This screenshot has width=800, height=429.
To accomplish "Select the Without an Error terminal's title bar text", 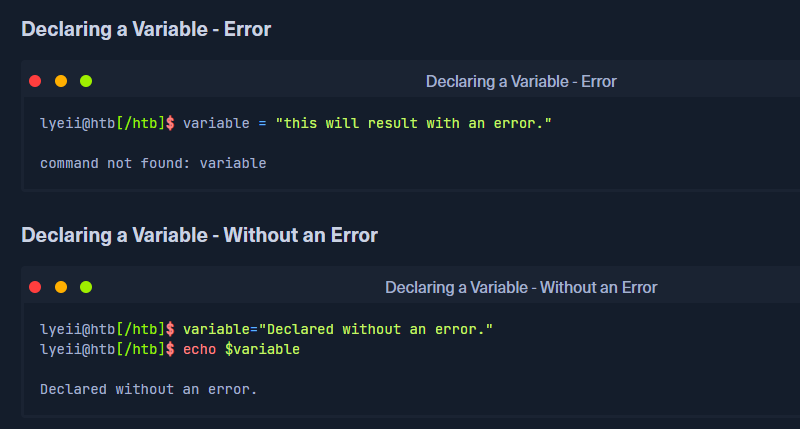I will (521, 287).
